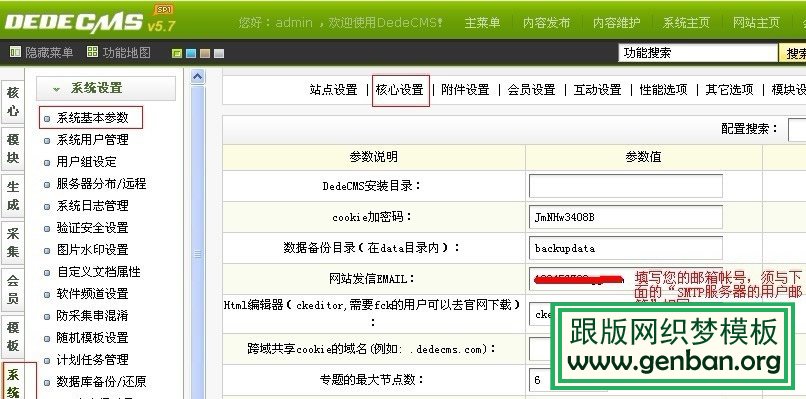
Task: Select the green theme color swatch
Action: click(177, 53)
